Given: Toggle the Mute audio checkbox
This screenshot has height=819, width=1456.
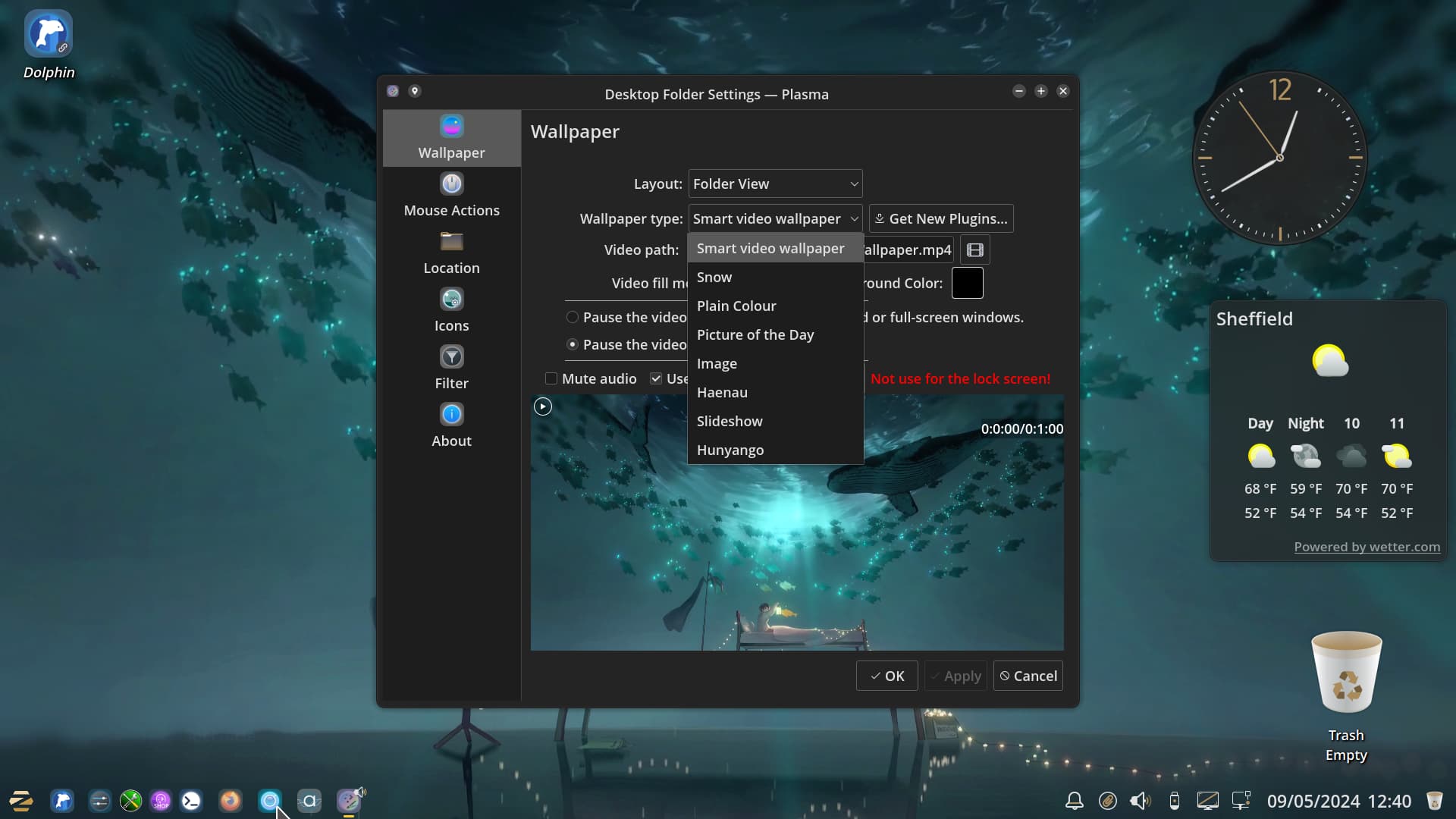Looking at the screenshot, I should tap(551, 378).
